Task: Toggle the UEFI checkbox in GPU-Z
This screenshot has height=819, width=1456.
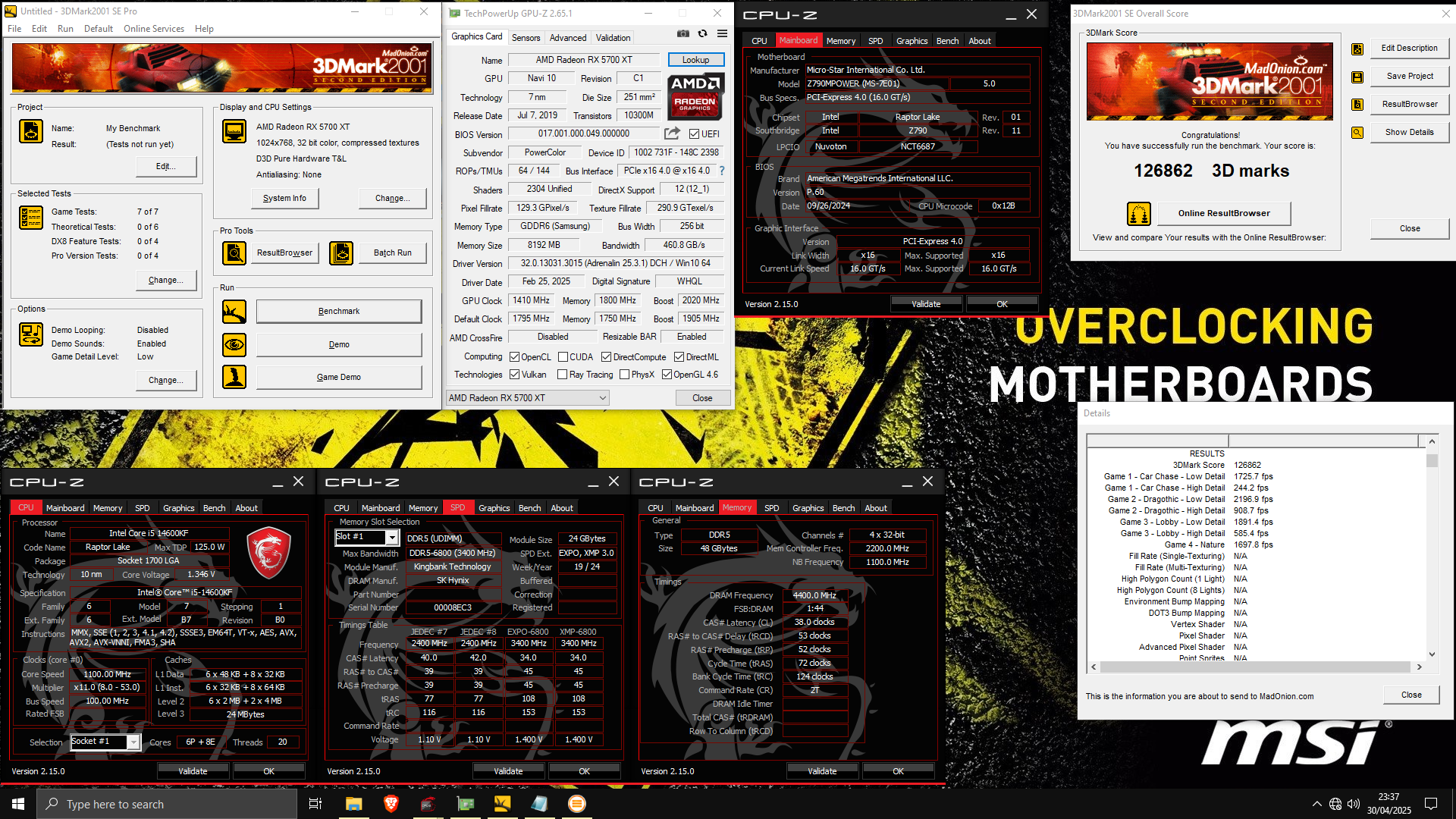Action: coord(695,134)
